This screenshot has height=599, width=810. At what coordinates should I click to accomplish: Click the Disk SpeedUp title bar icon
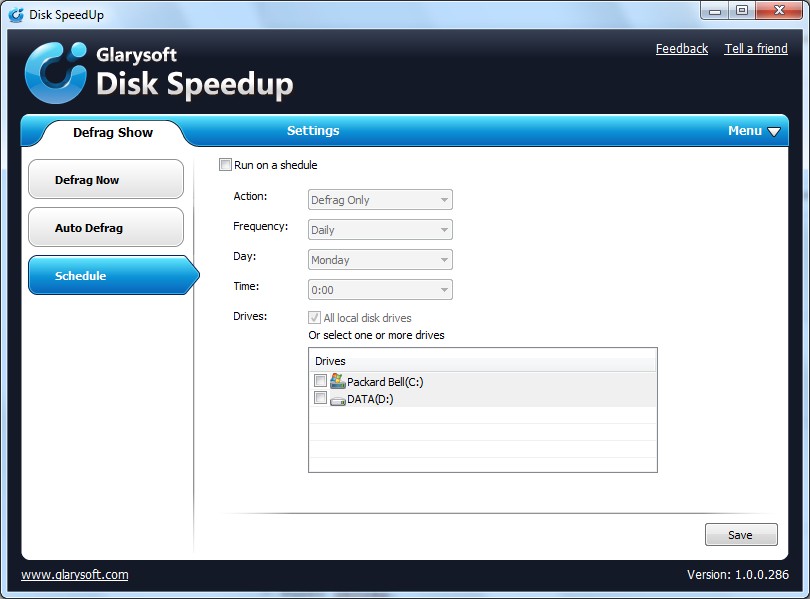point(16,14)
